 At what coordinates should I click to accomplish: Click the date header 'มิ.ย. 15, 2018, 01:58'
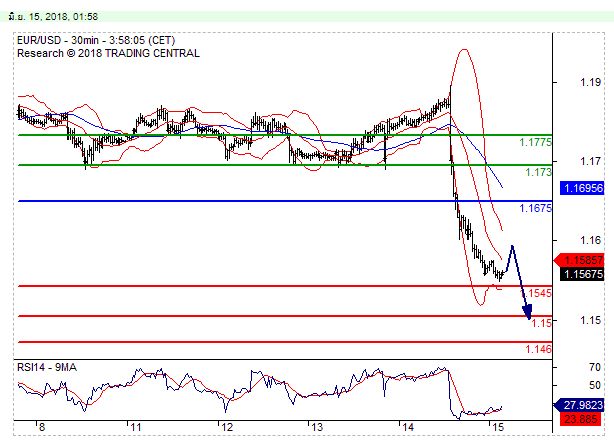(54, 17)
